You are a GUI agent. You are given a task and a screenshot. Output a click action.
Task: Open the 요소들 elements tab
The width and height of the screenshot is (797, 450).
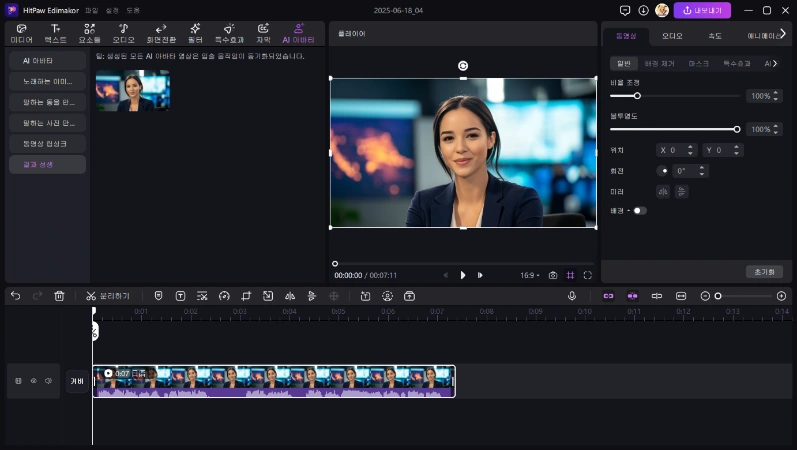coord(89,34)
